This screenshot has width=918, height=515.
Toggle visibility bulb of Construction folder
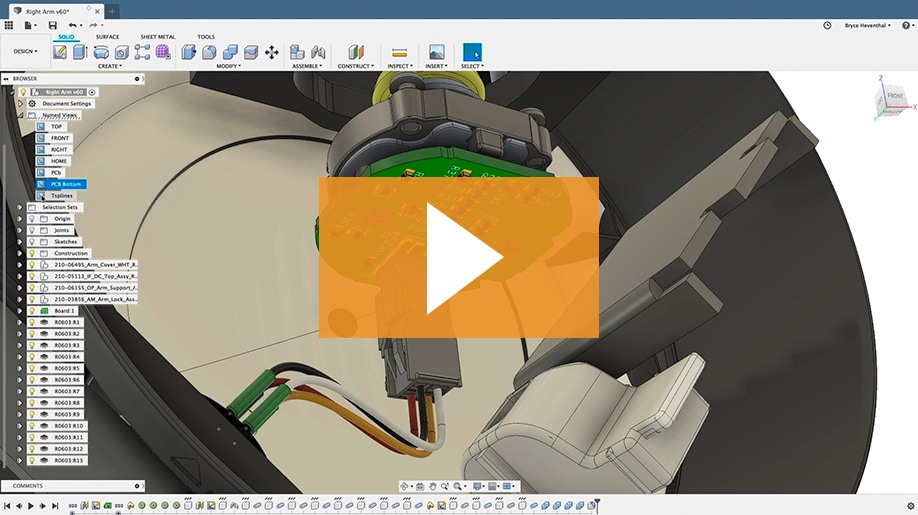point(32,253)
